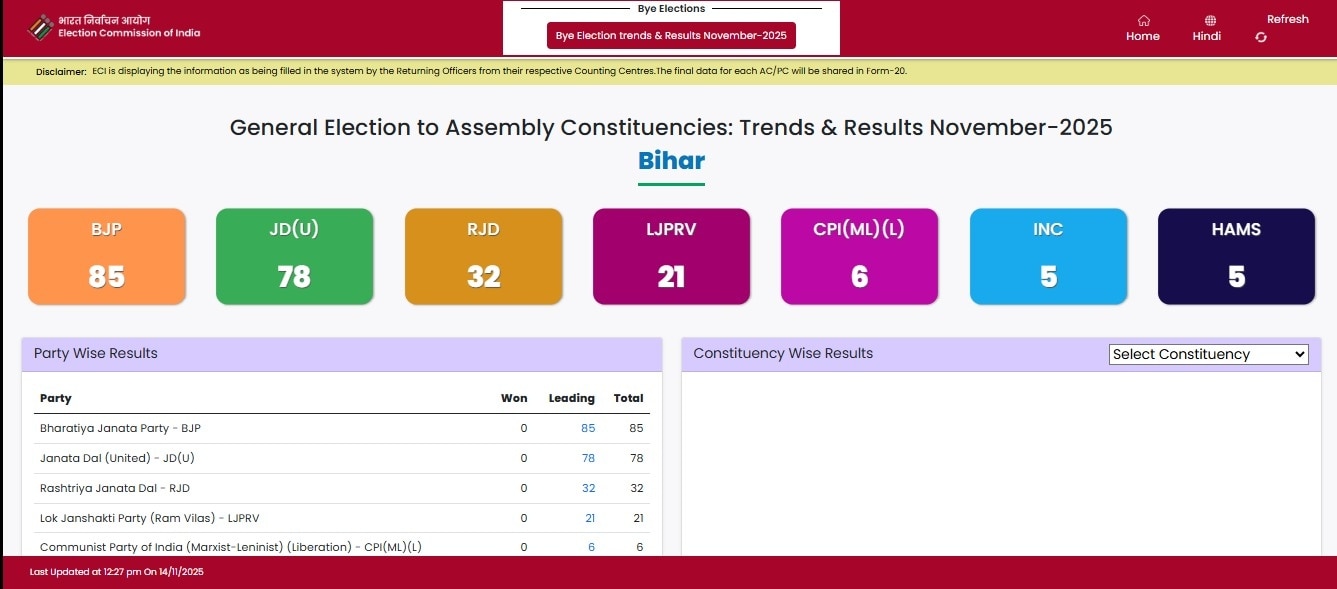Open JD(U) leading count 78 link
Screen dimensions: 1337x589
click(587, 458)
